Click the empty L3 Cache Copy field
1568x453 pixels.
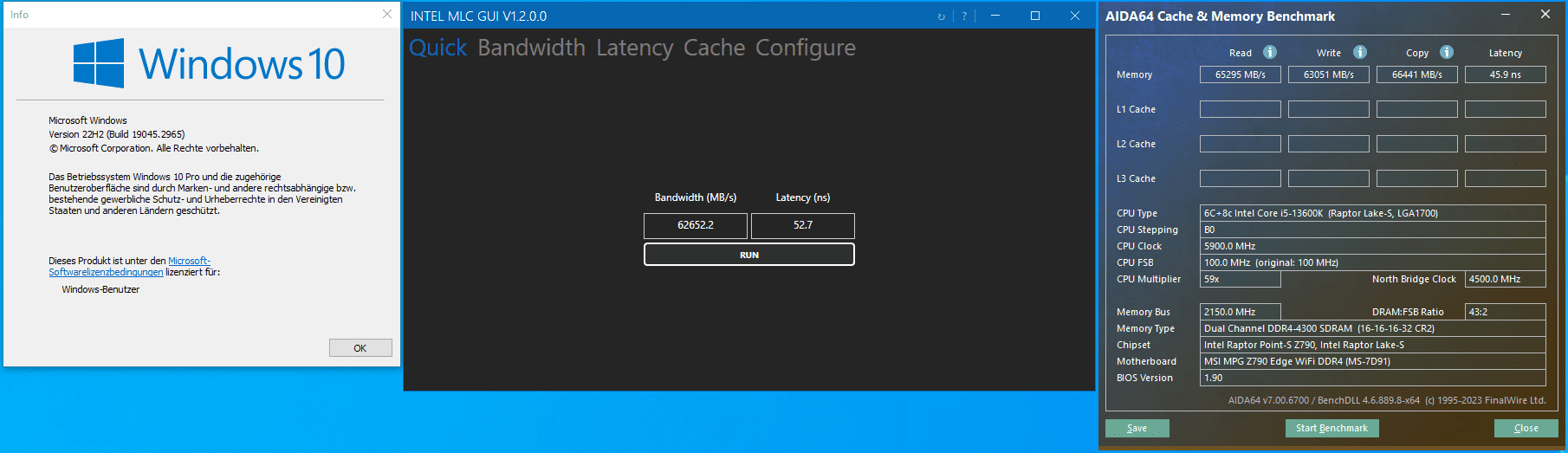pos(1417,178)
